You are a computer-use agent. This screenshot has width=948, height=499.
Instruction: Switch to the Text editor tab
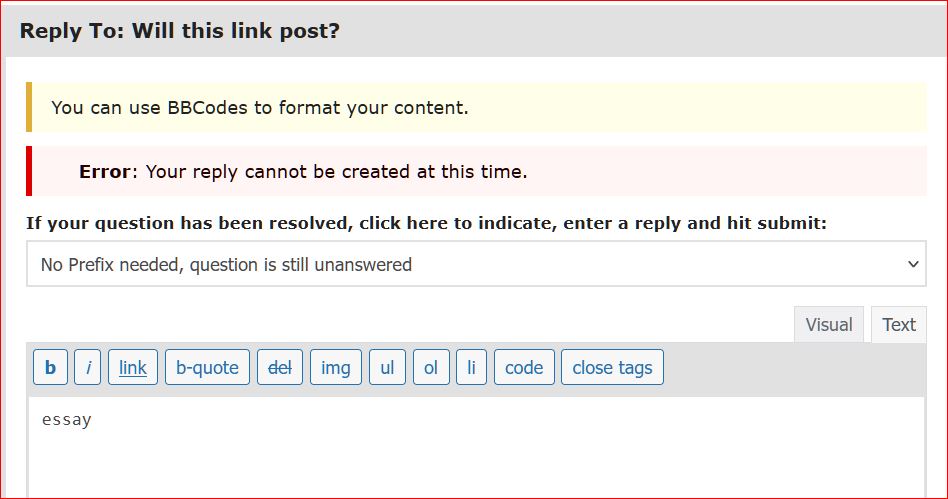click(x=899, y=325)
